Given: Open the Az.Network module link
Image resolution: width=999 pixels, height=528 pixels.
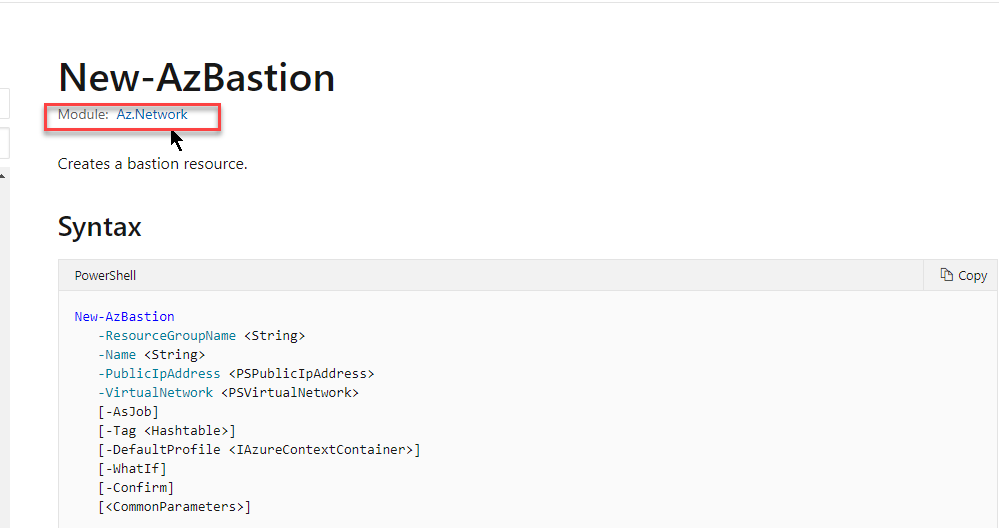Looking at the screenshot, I should [152, 115].
